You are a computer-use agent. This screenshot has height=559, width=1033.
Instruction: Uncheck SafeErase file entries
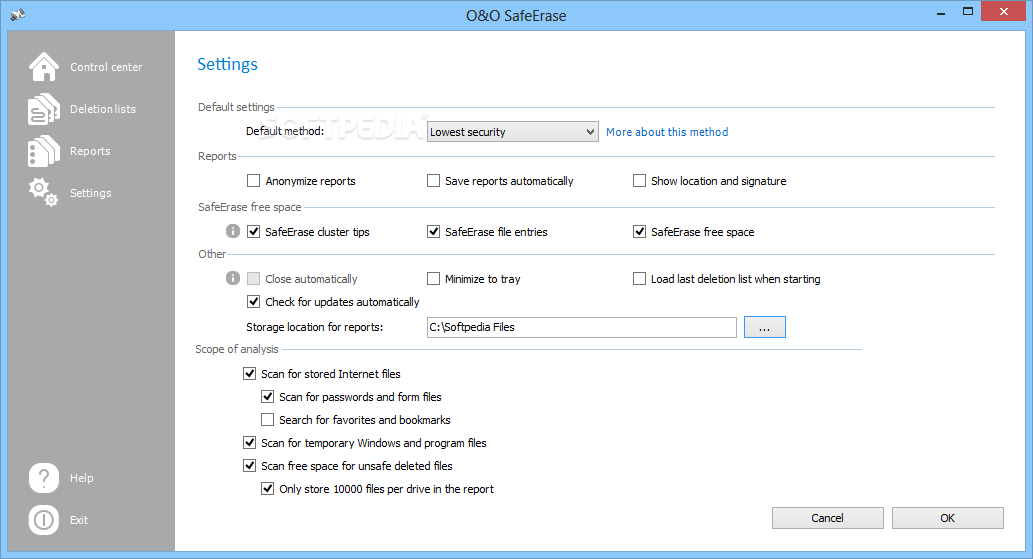click(433, 232)
